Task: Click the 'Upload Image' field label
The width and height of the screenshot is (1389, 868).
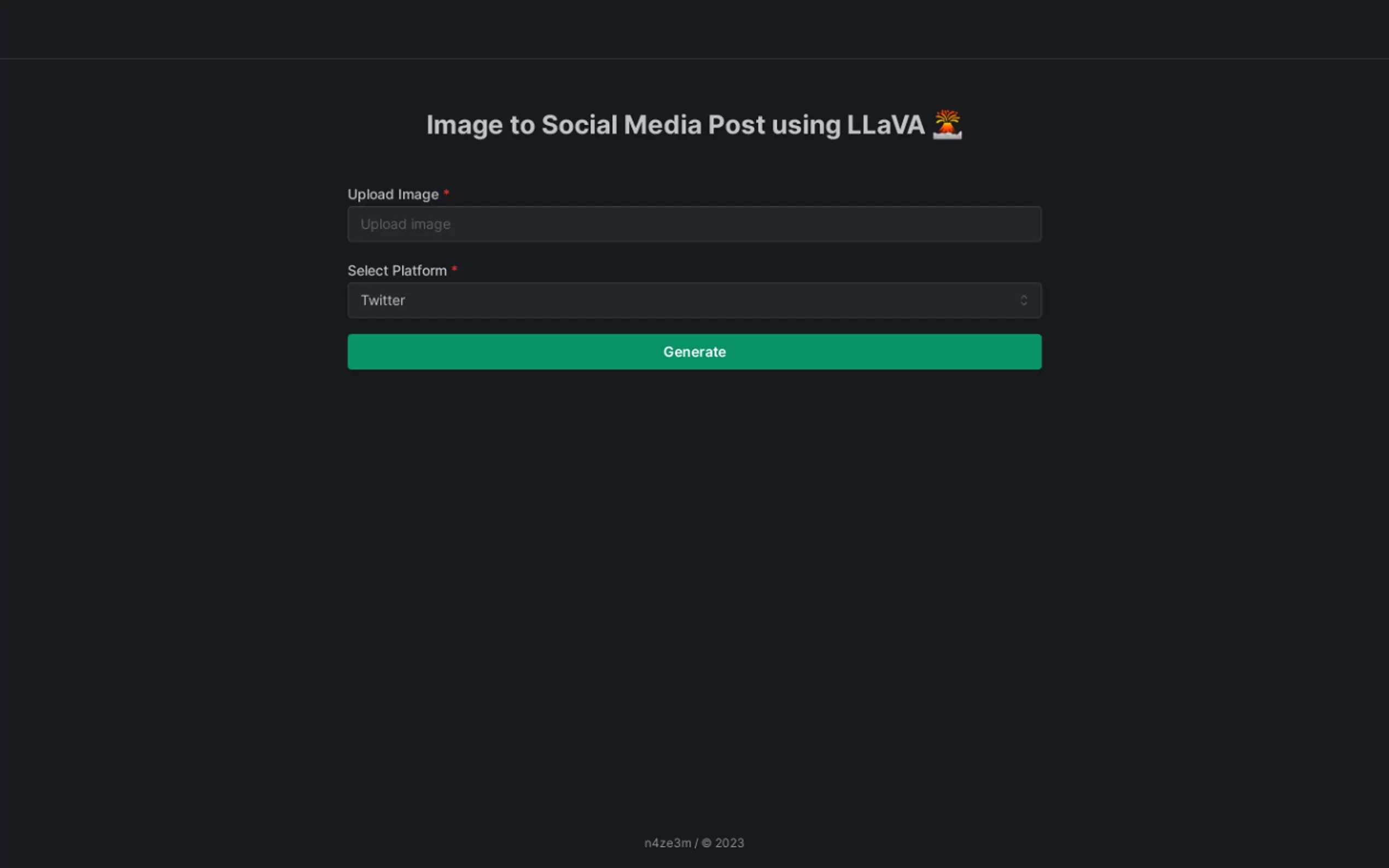Action: (393, 195)
